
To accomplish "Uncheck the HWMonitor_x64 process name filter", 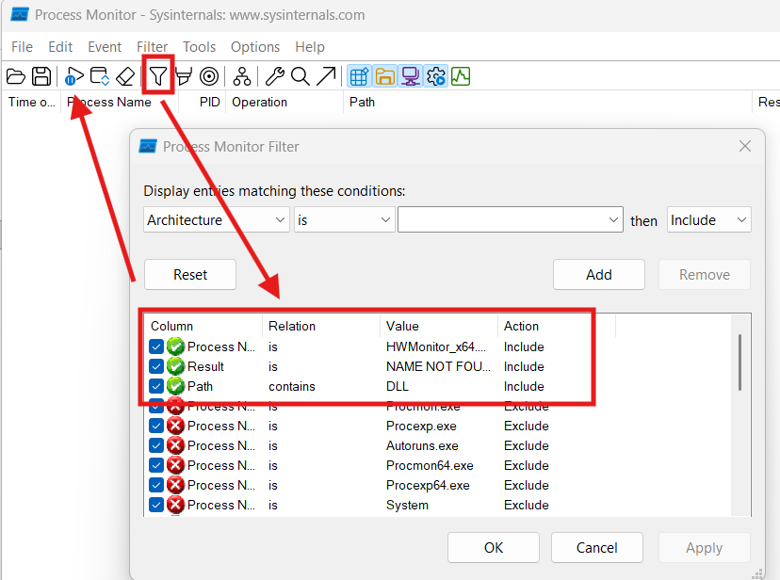I will (x=156, y=346).
